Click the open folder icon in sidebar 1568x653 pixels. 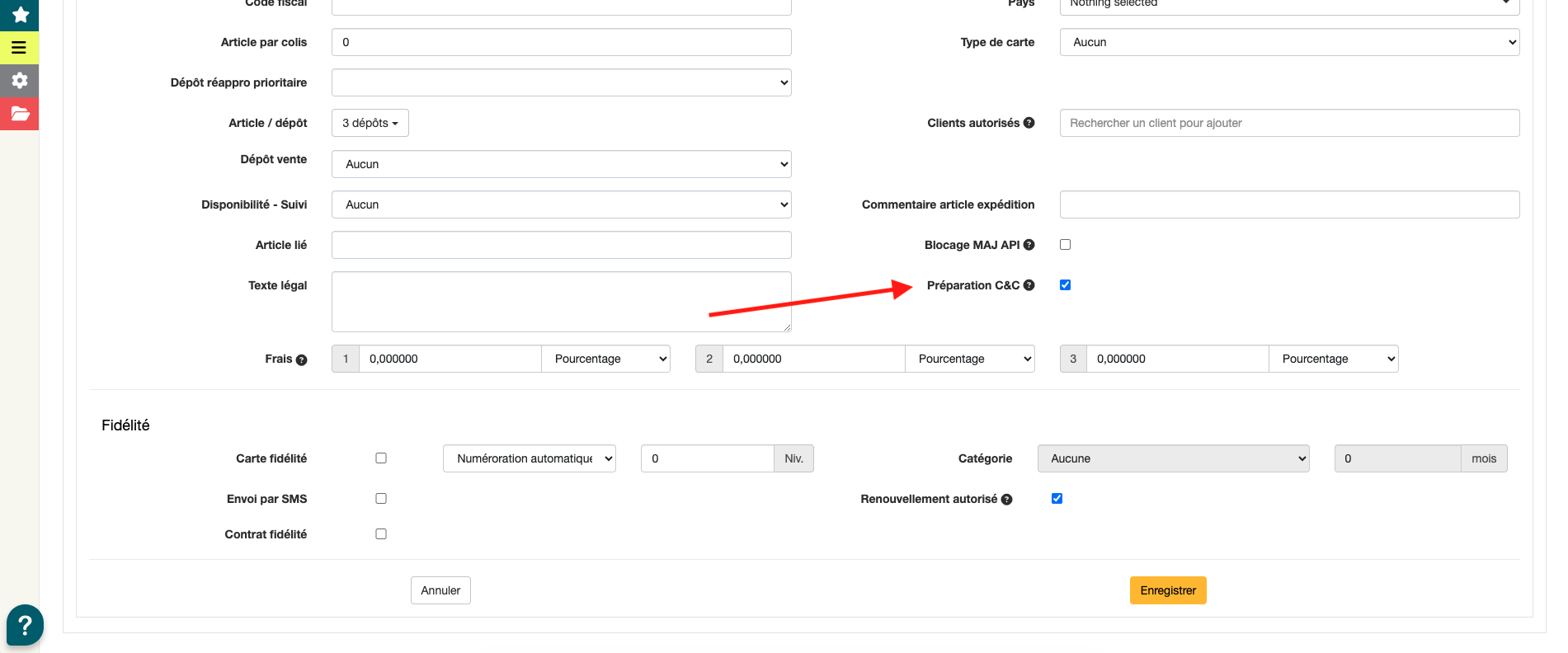(x=20, y=113)
